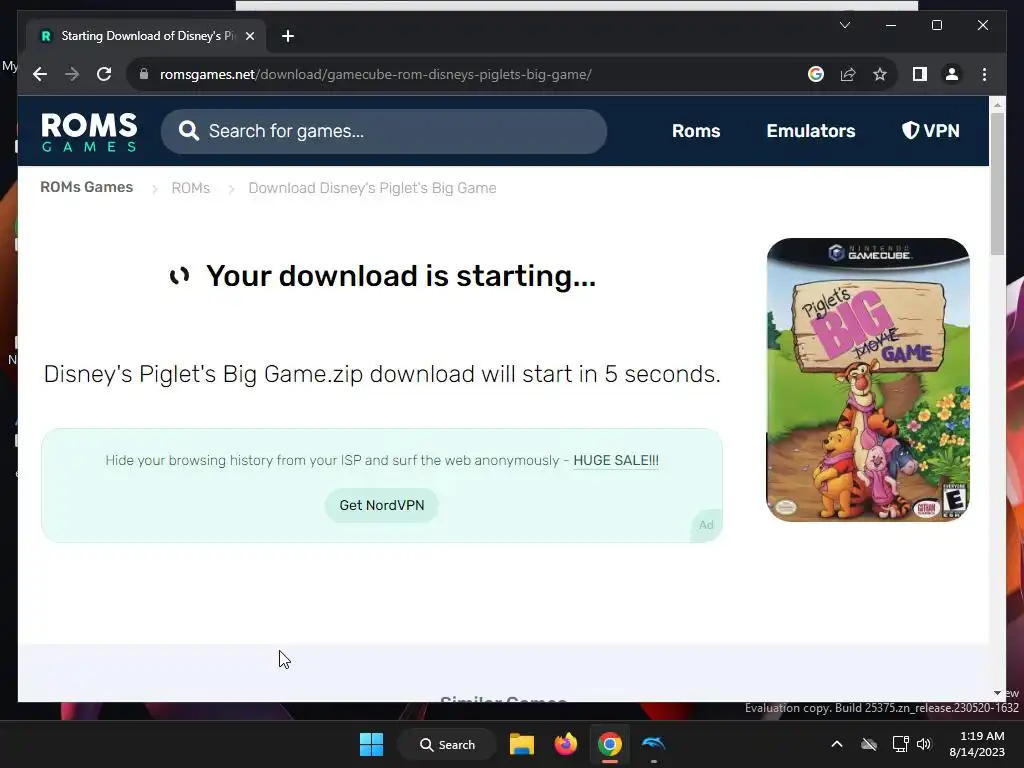Expand the tab search dropdown
The image size is (1024, 768).
(844, 25)
